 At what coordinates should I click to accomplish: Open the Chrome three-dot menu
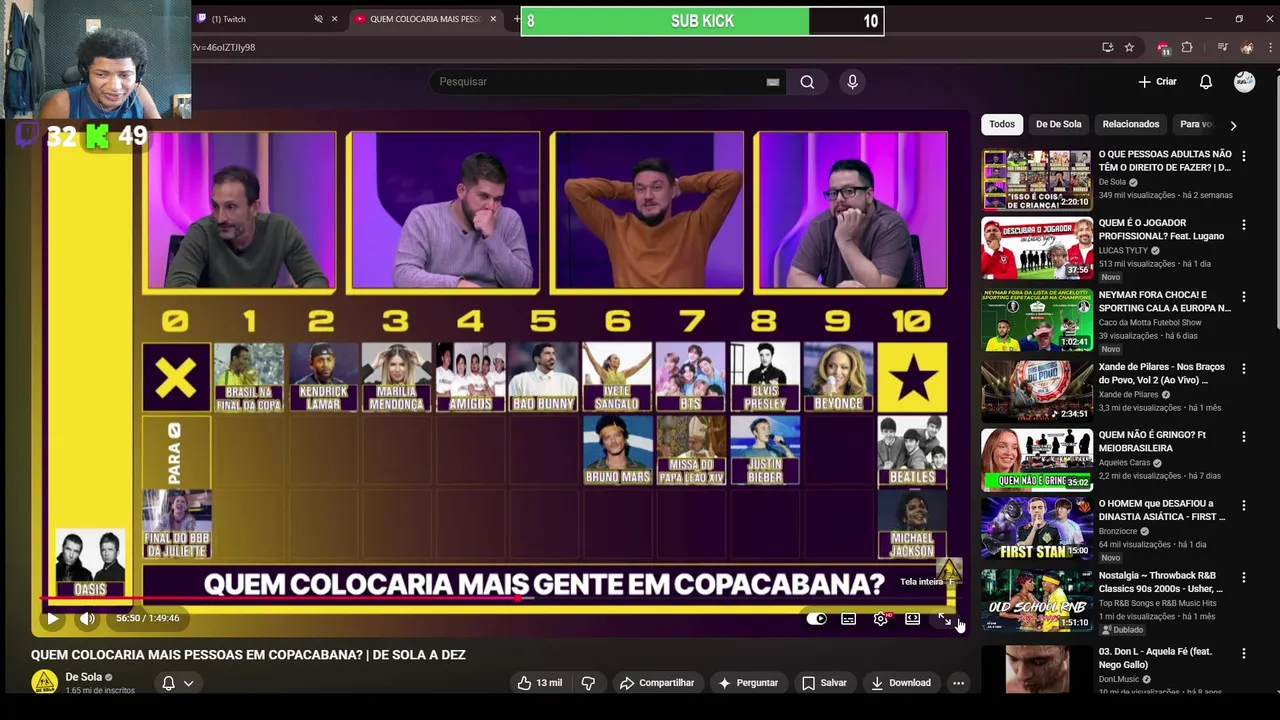click(x=1270, y=47)
